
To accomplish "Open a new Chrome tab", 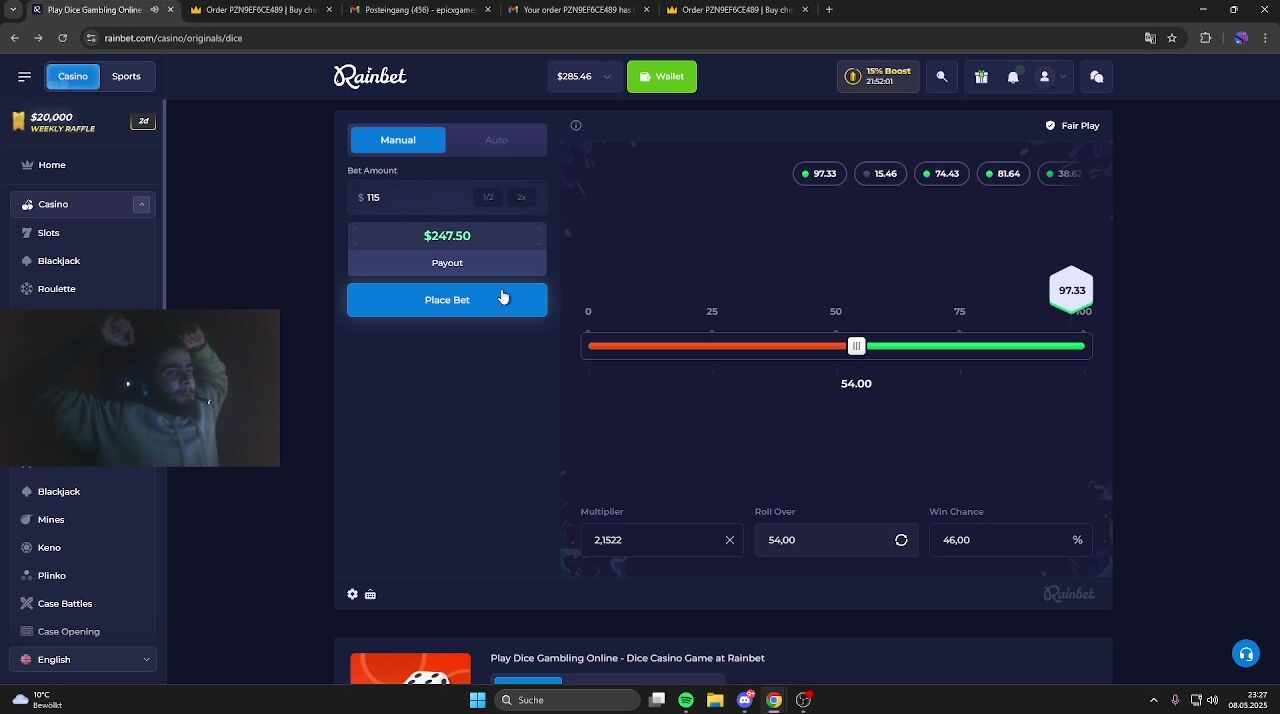I will tap(829, 10).
